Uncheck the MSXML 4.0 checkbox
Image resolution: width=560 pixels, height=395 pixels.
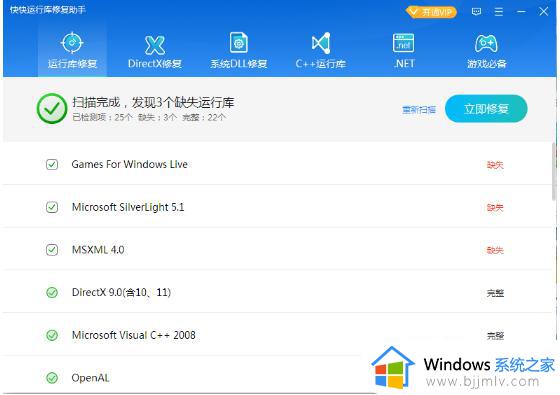(x=52, y=250)
